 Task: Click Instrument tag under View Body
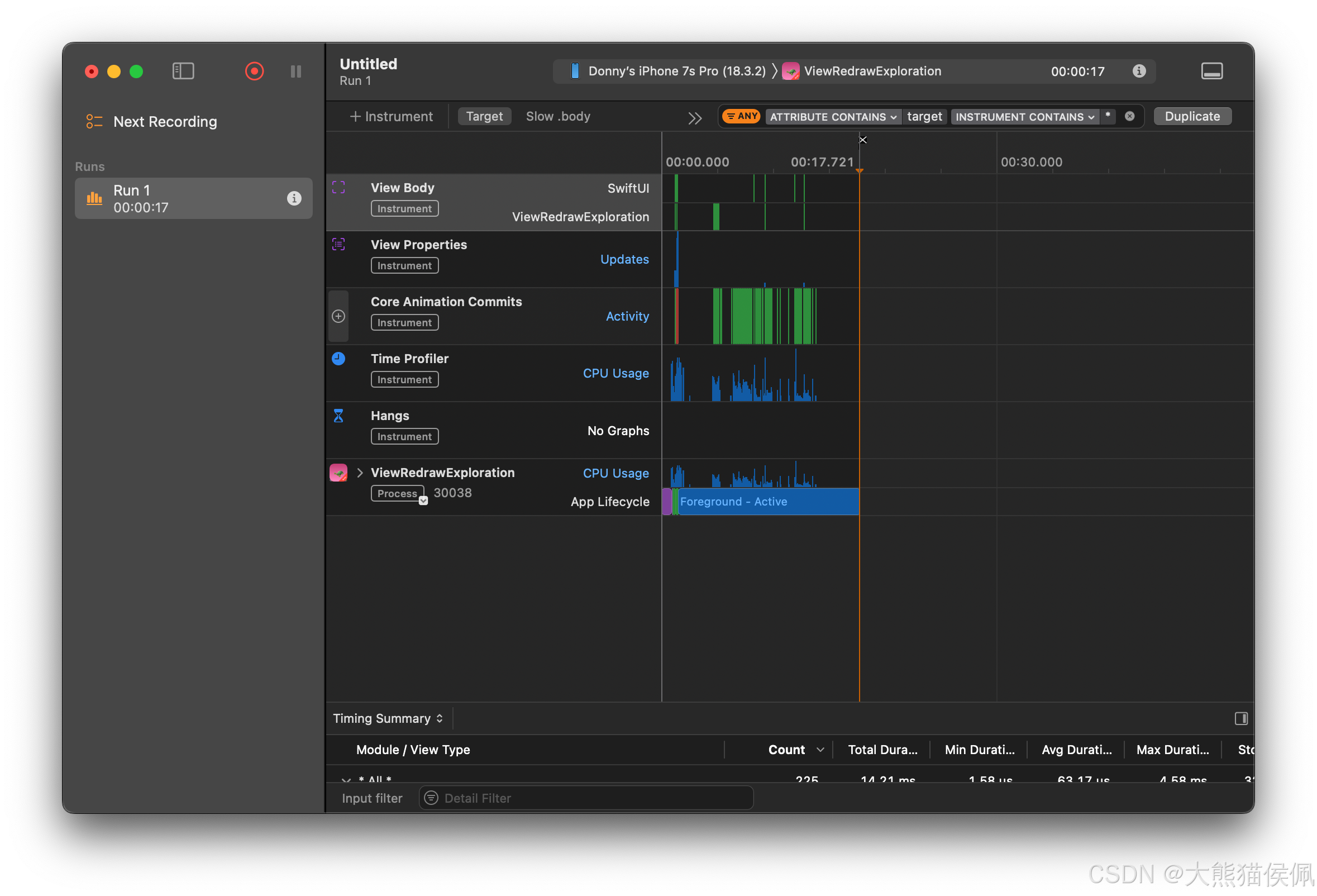pyautogui.click(x=404, y=208)
